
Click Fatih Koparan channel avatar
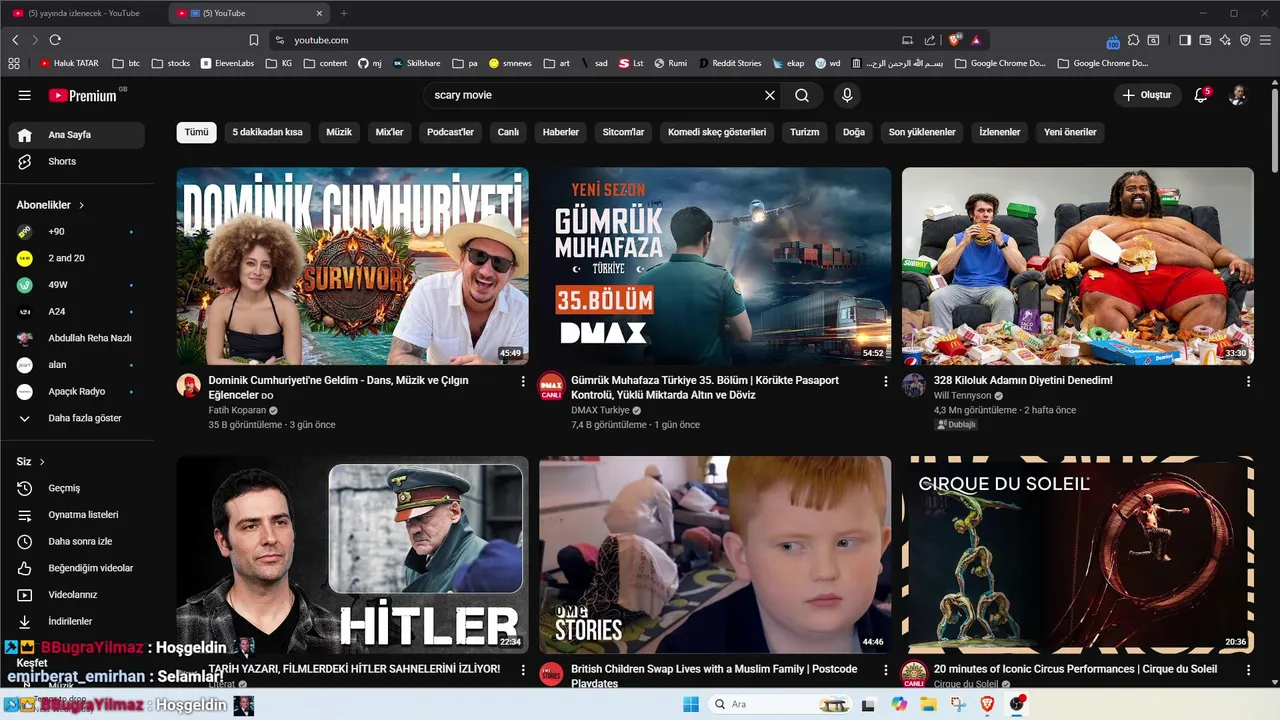tap(189, 386)
